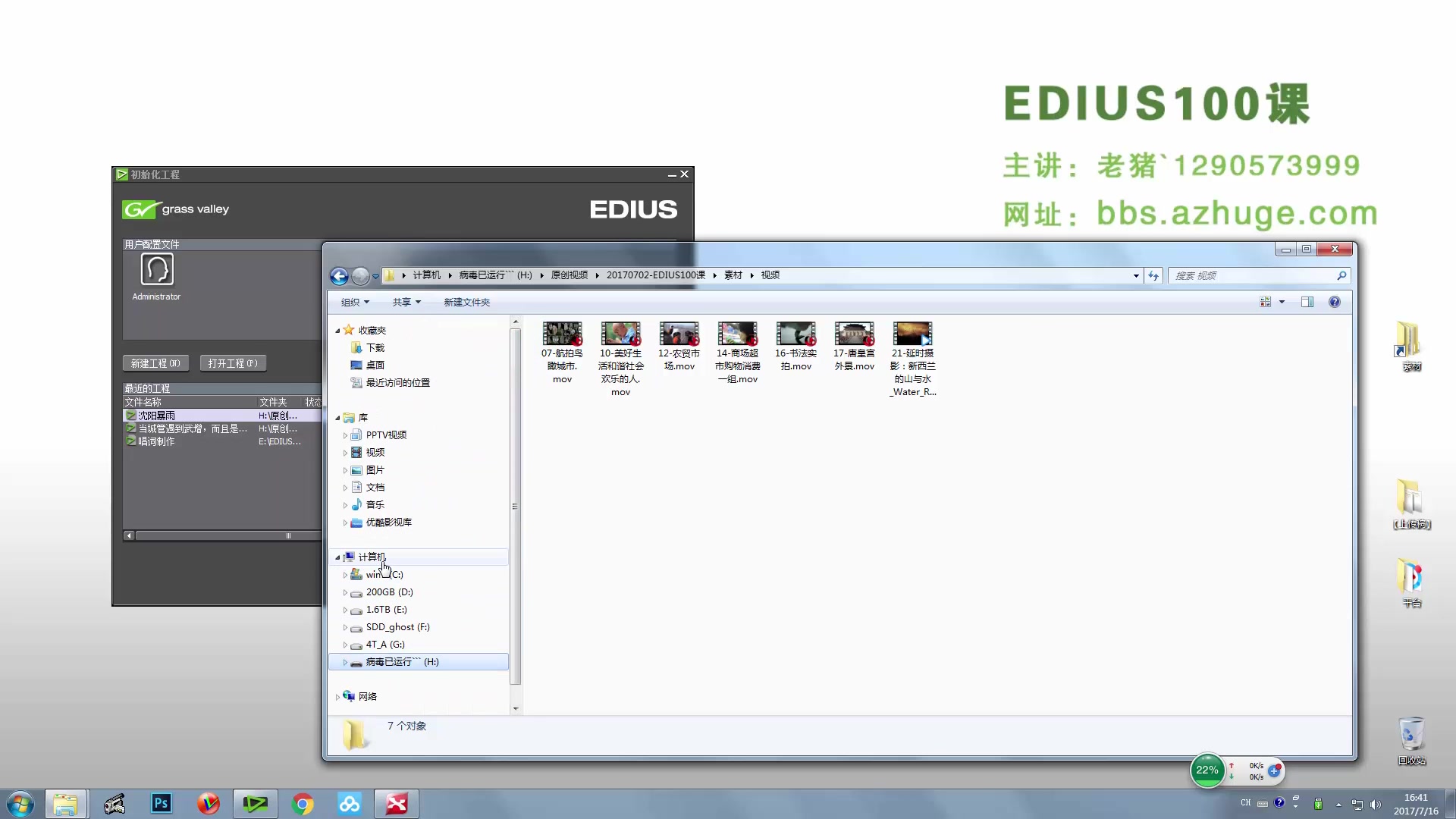Select the 4T_A (G:) drive
1456x819 pixels.
click(x=385, y=645)
